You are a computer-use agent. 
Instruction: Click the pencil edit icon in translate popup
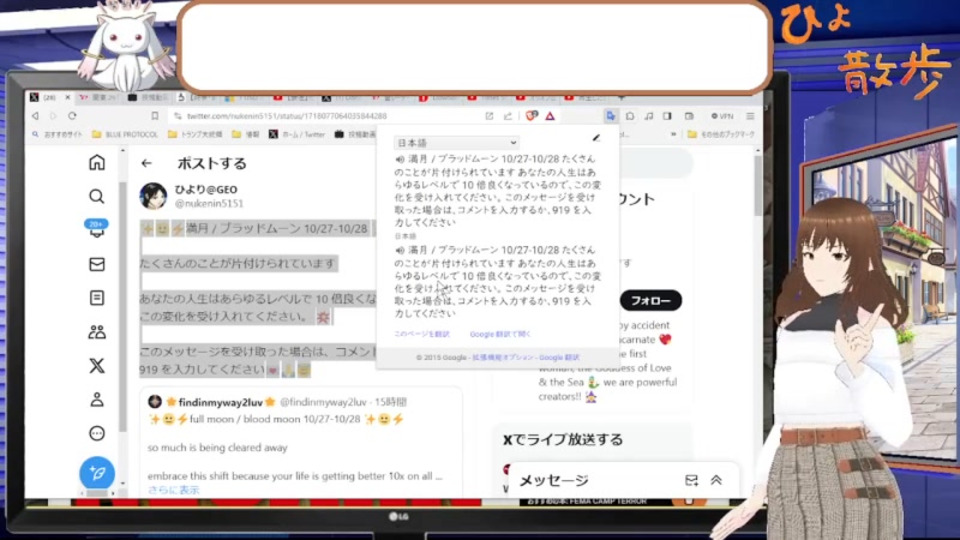coord(596,138)
